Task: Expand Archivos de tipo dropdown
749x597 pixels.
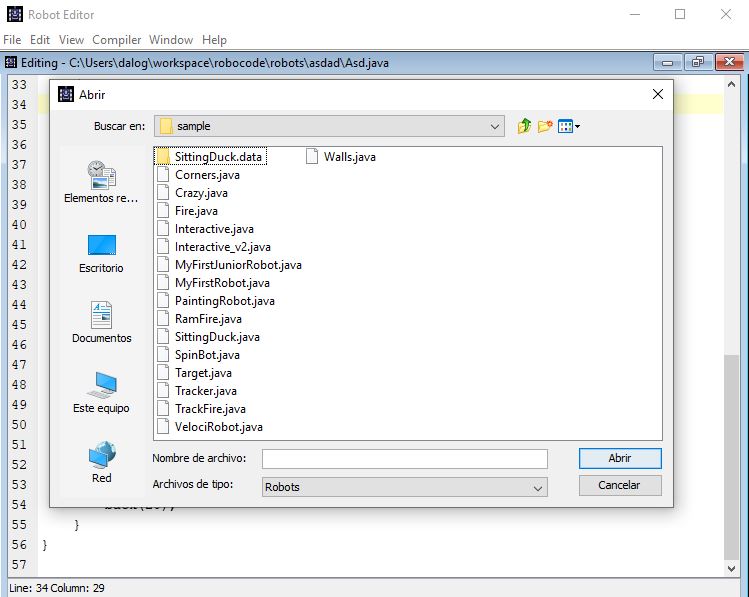Action: 538,488
